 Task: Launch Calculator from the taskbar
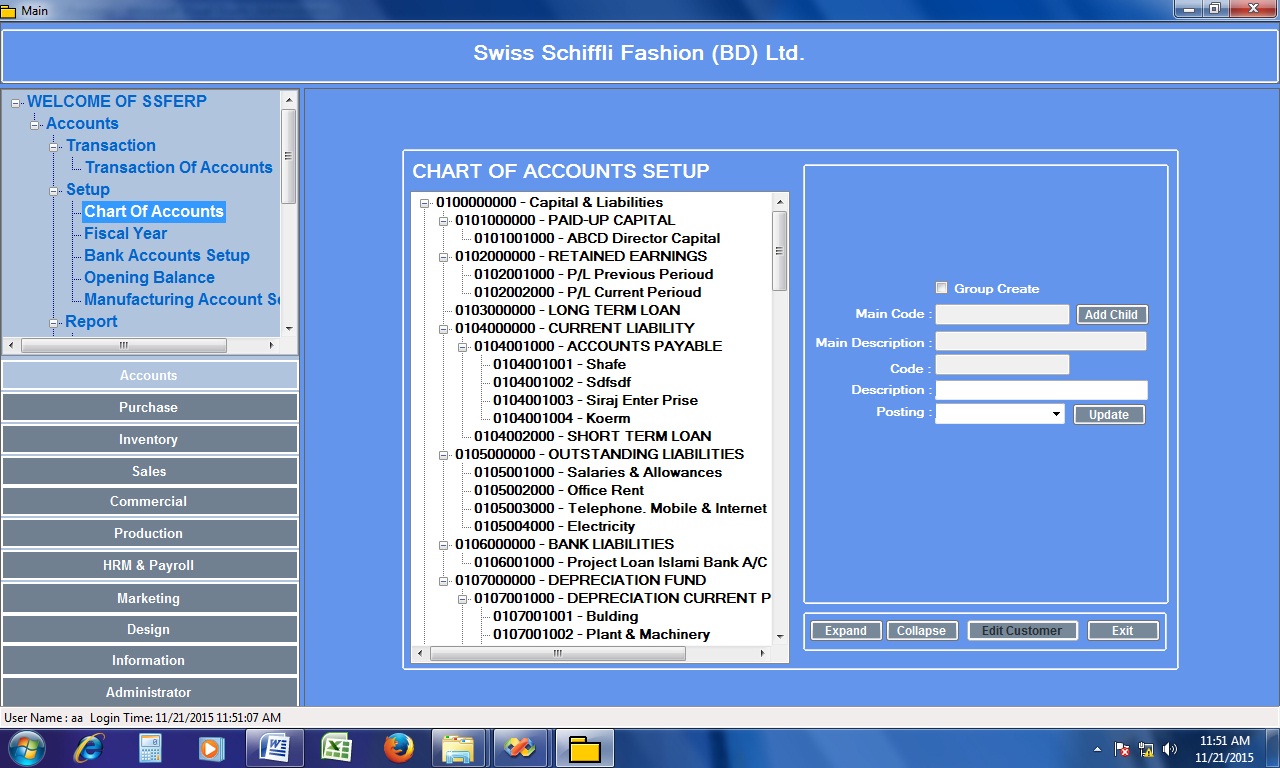coord(150,748)
